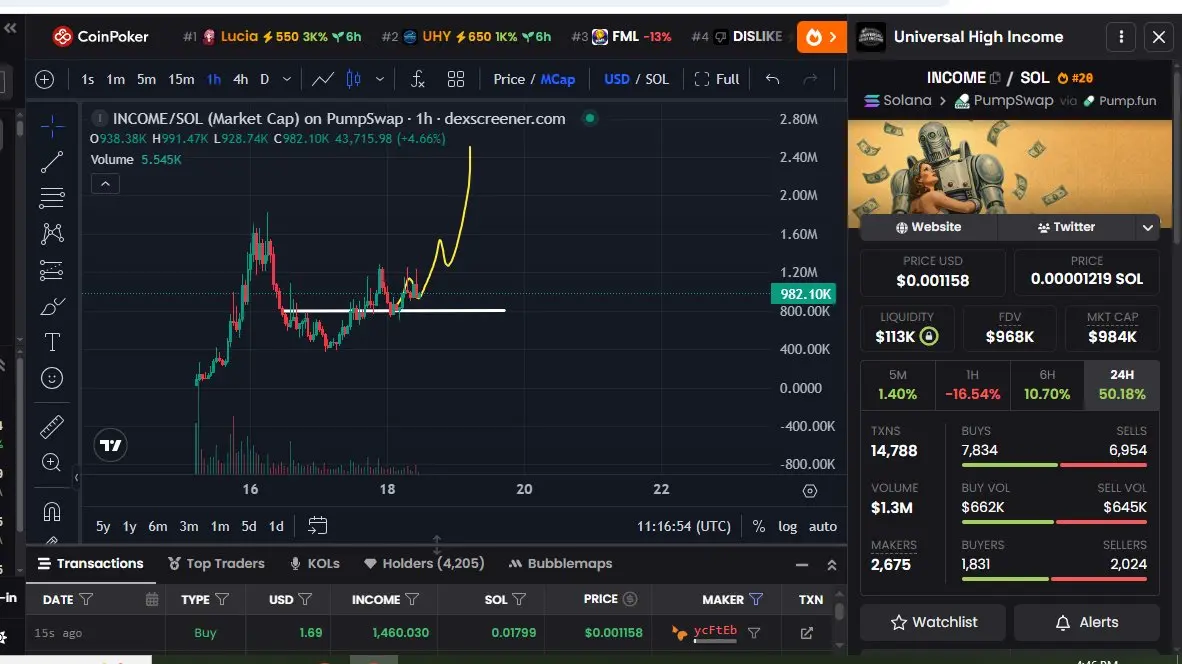Activate the zoom in tool
Screen dimensions: 1182x664
pos(52,463)
